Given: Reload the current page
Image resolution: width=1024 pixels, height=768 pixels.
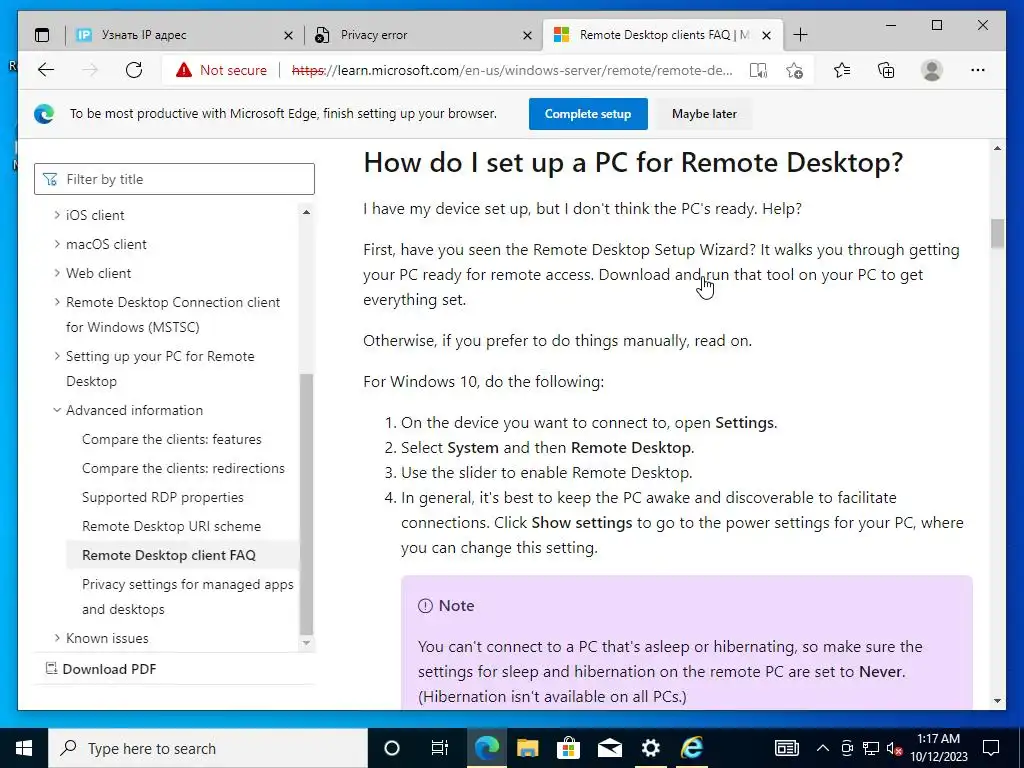Looking at the screenshot, I should tap(134, 70).
